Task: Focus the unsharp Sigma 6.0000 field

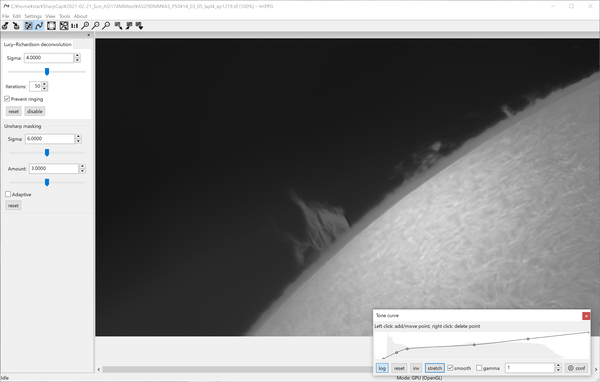Action: [50, 139]
